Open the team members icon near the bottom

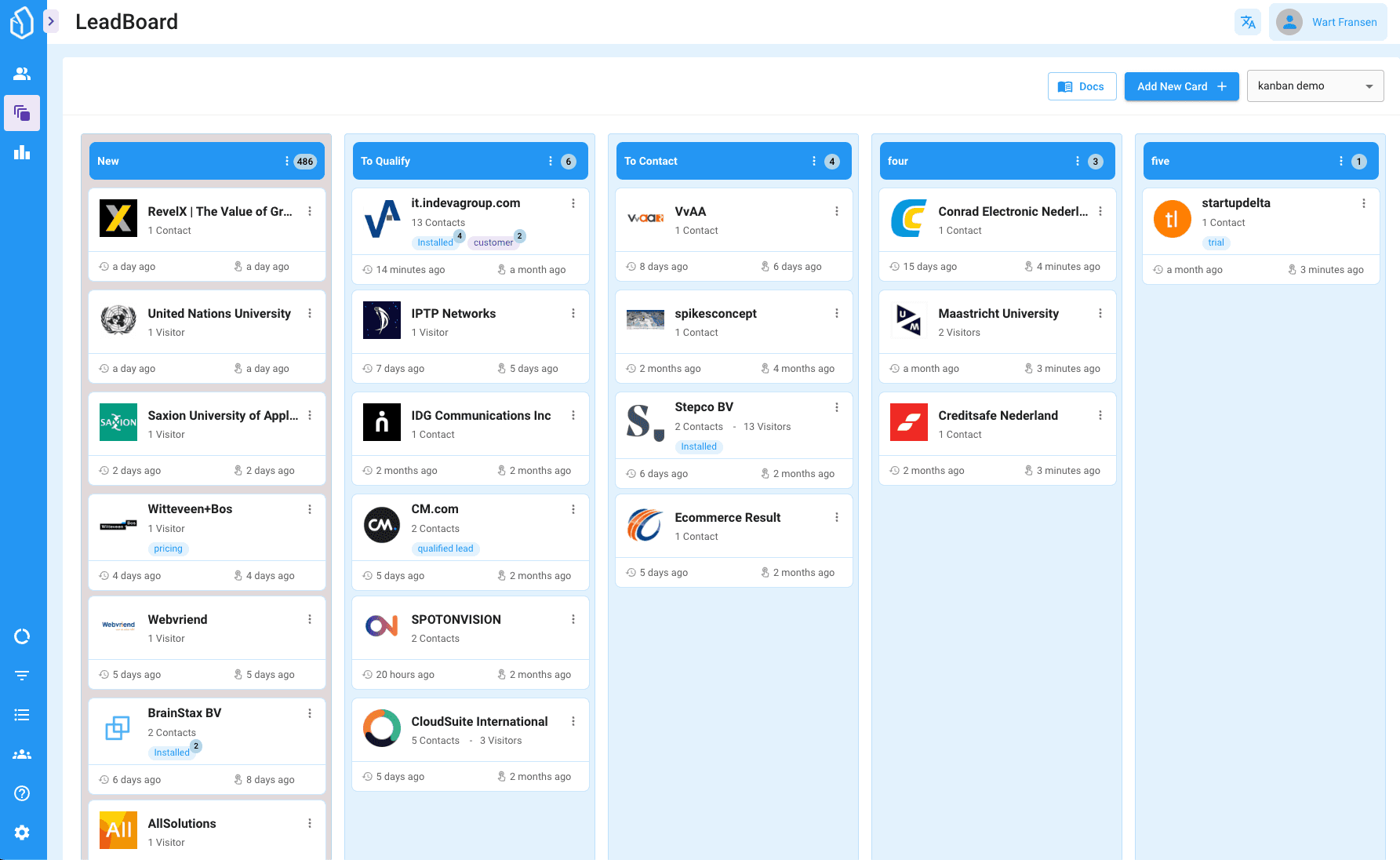[x=22, y=754]
